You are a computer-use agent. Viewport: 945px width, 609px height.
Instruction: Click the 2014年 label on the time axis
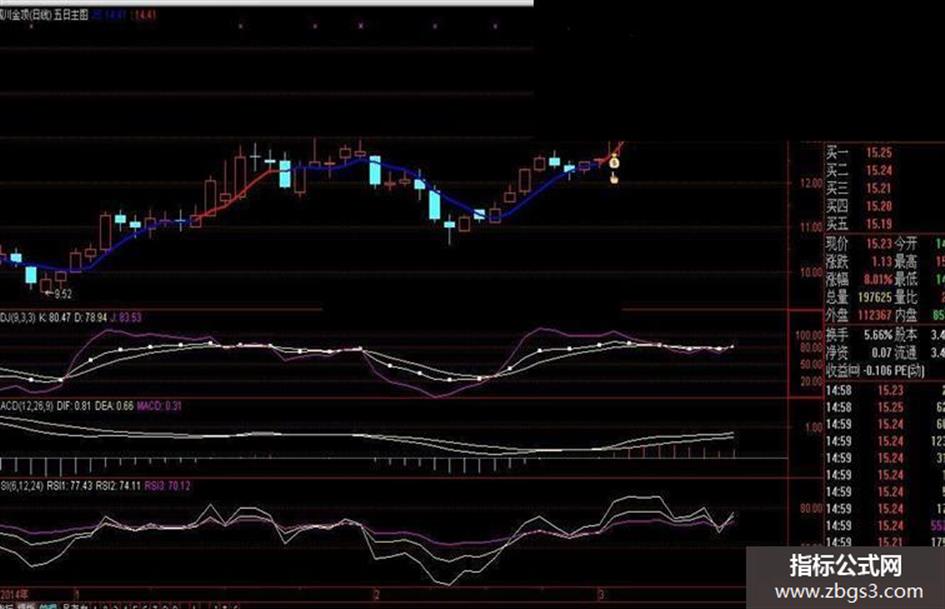point(14,595)
